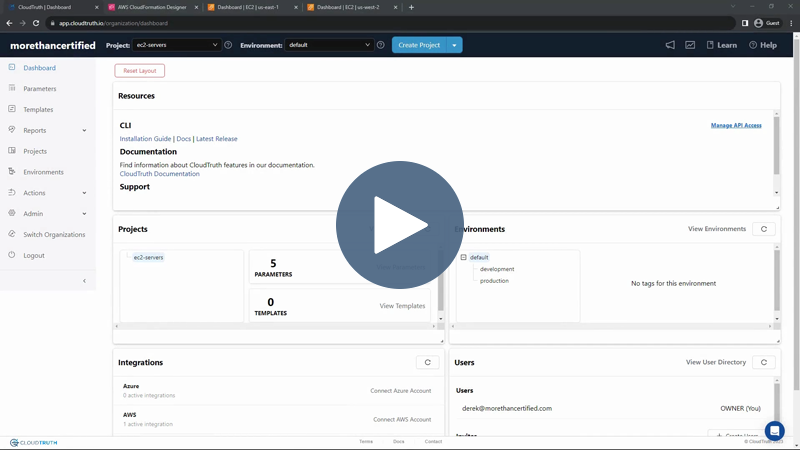Click the Reset Layout button
The height and width of the screenshot is (450, 800).
click(x=140, y=71)
